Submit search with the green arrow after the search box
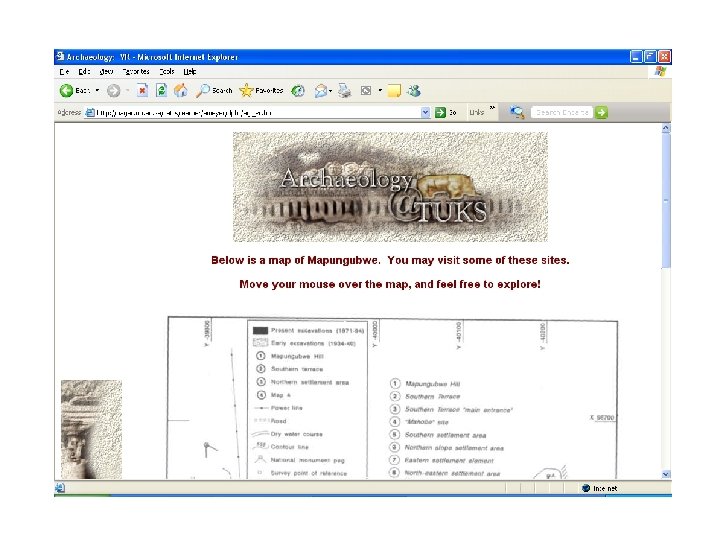Viewport: 720px width, 540px height. tap(601, 112)
